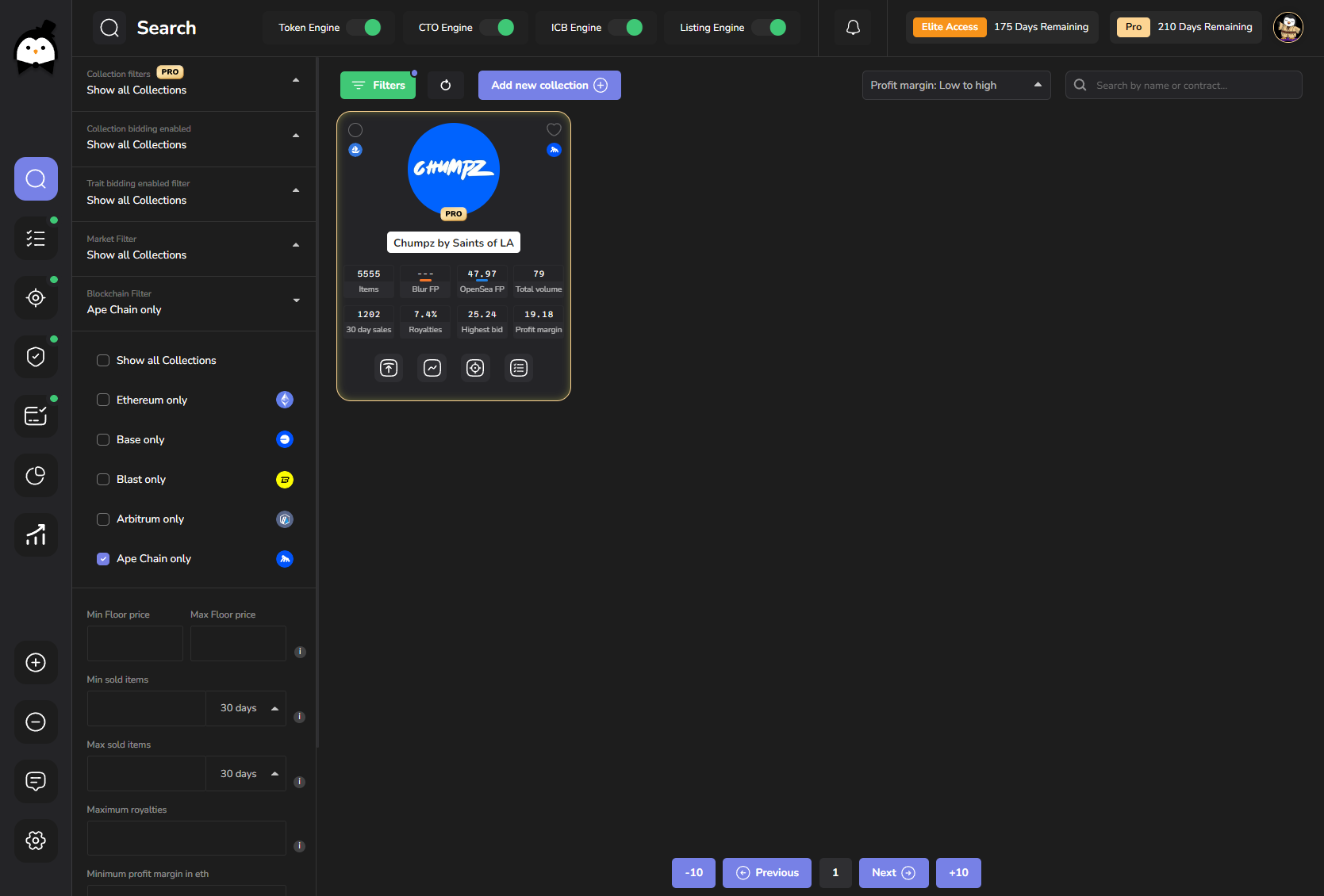Open the settings gear sidebar icon
Image resolution: width=1324 pixels, height=896 pixels.
(36, 840)
